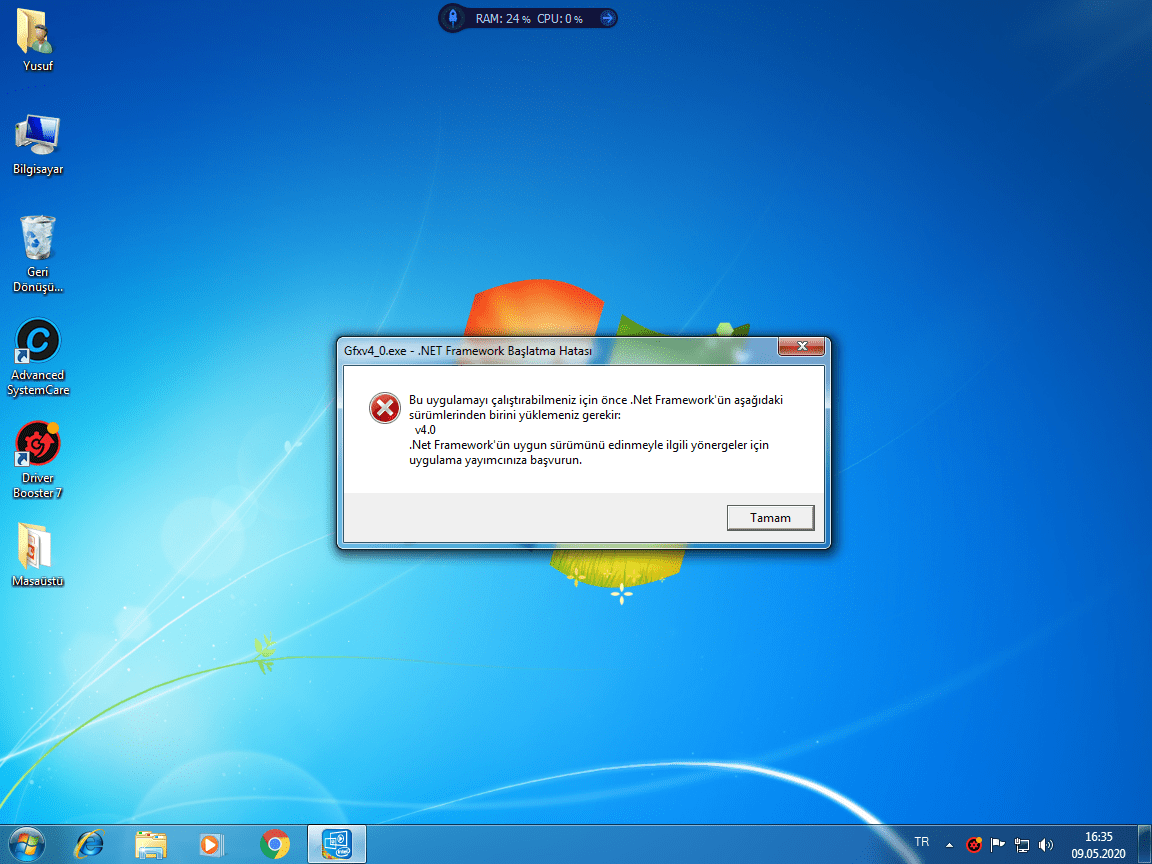Click the red error icon in dialog
Image resolution: width=1152 pixels, height=864 pixels.
click(x=384, y=408)
